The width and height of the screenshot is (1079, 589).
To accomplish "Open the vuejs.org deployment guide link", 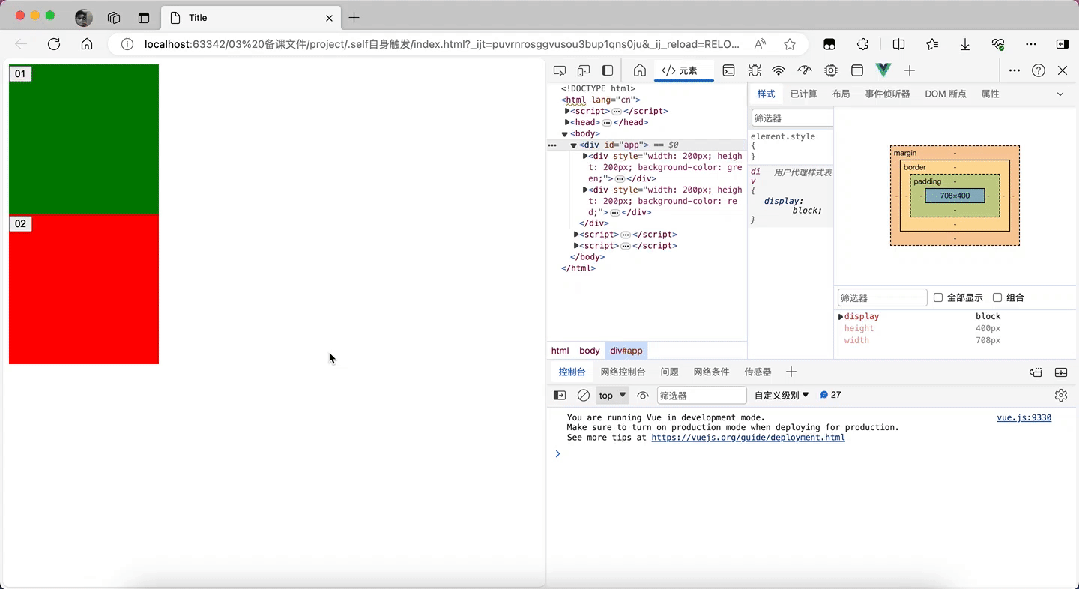I will pos(747,437).
